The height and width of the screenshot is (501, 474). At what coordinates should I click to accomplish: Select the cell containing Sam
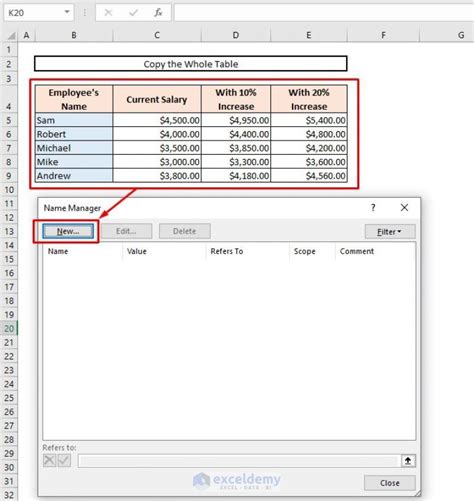click(74, 120)
